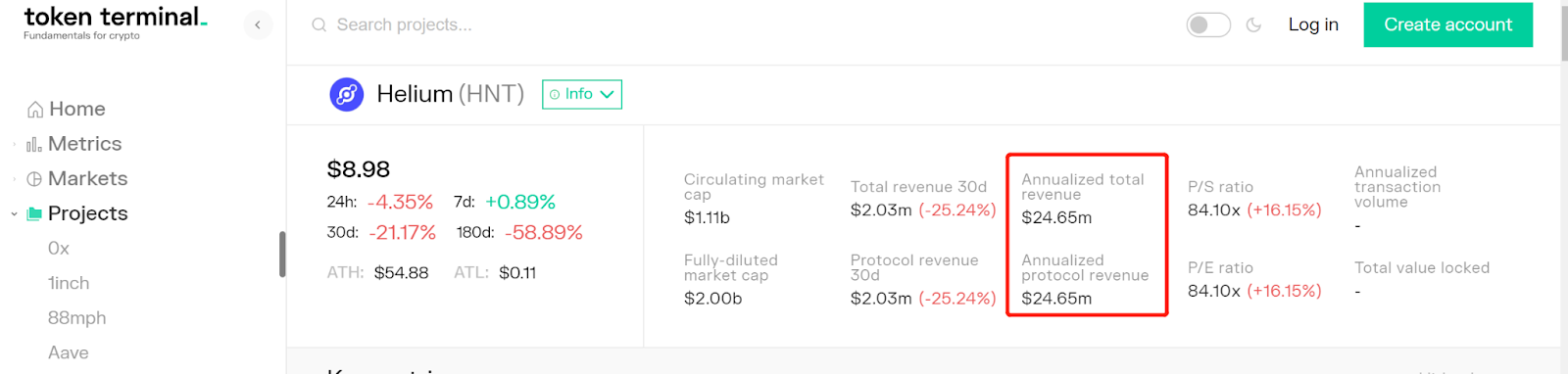Screen dimensions: 1568x374
Task: Collapse the Projects tree with its arrow
Action: pos(14,213)
